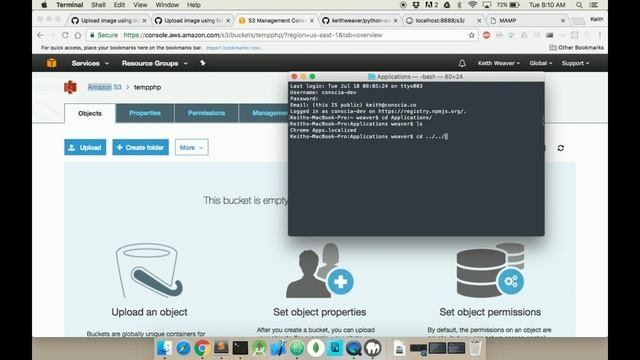
Task: Open Sublime Text from the dock
Action: [221, 348]
